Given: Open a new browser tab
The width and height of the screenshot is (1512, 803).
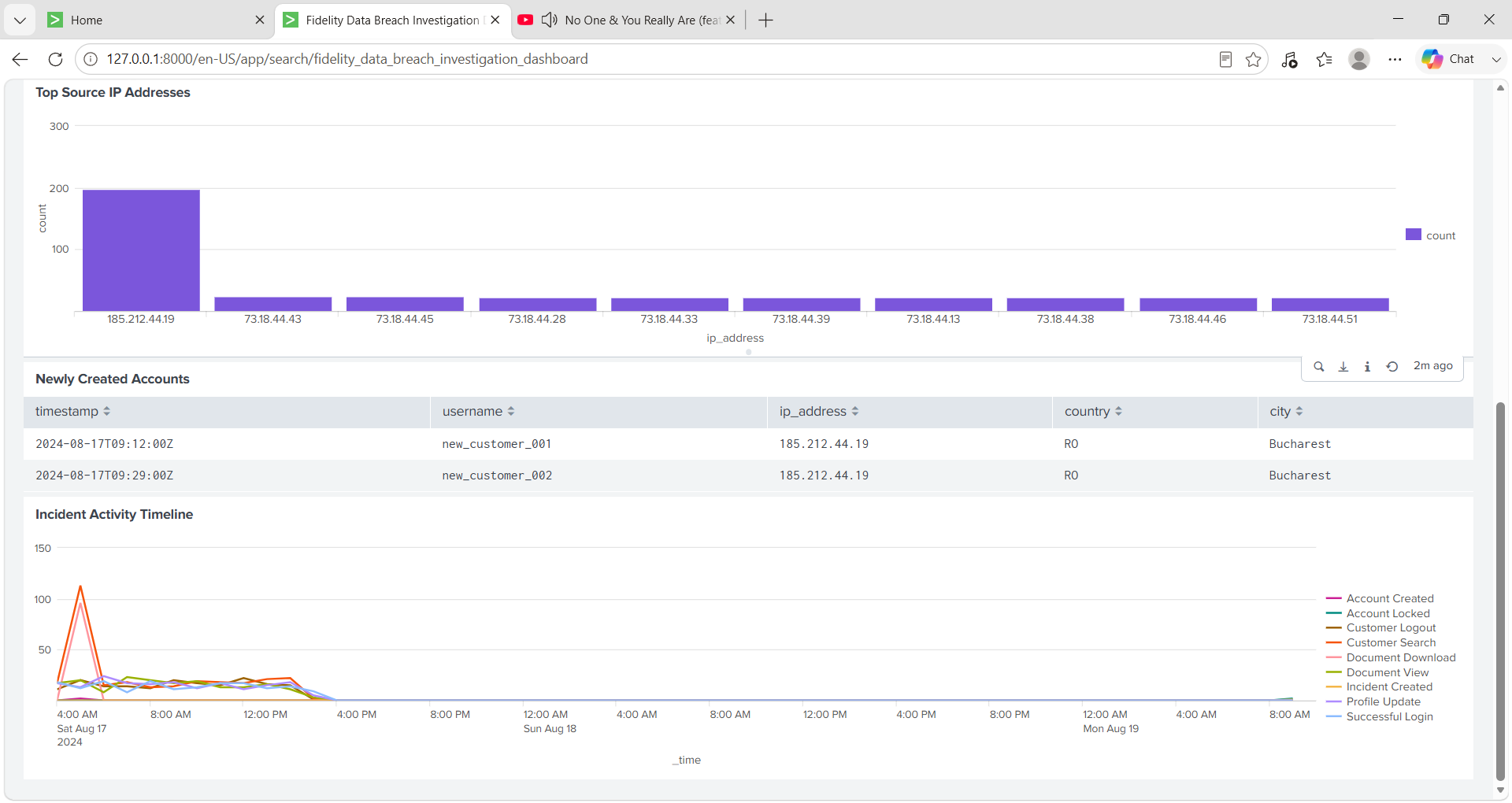Looking at the screenshot, I should pyautogui.click(x=765, y=20).
